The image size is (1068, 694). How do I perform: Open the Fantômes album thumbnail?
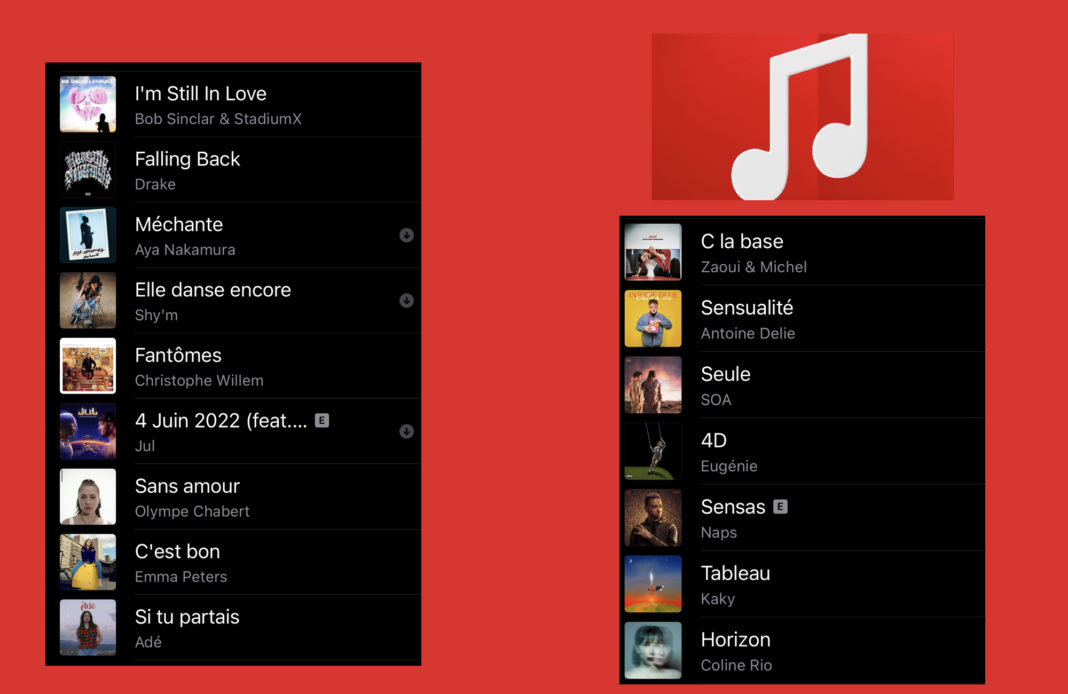click(88, 366)
